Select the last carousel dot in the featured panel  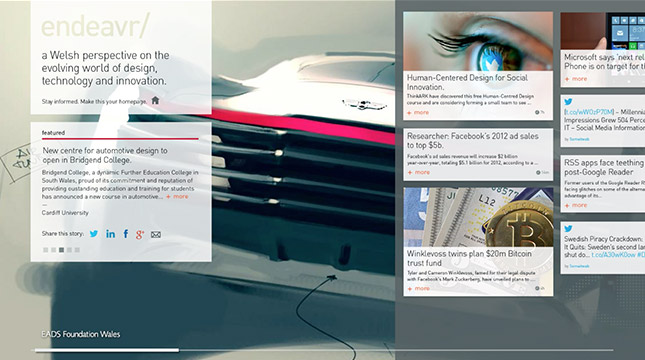tap(77, 250)
